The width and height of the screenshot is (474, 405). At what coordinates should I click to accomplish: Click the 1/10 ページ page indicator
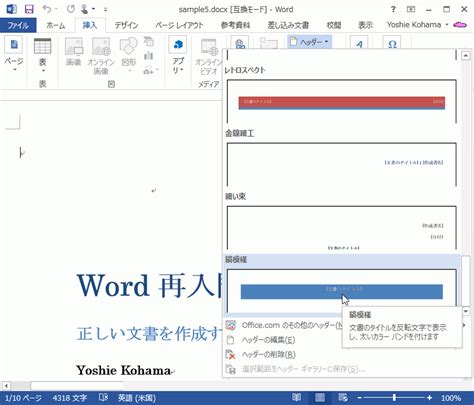click(x=23, y=398)
